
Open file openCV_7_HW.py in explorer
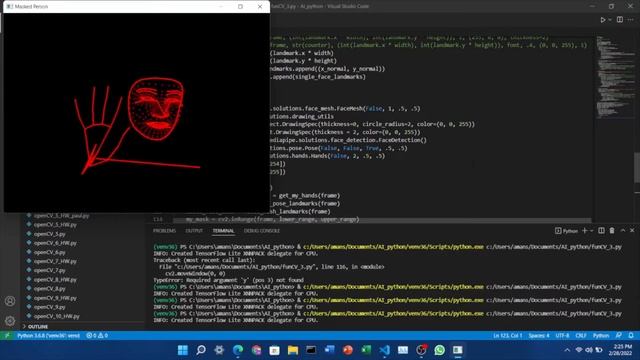[x=55, y=261]
